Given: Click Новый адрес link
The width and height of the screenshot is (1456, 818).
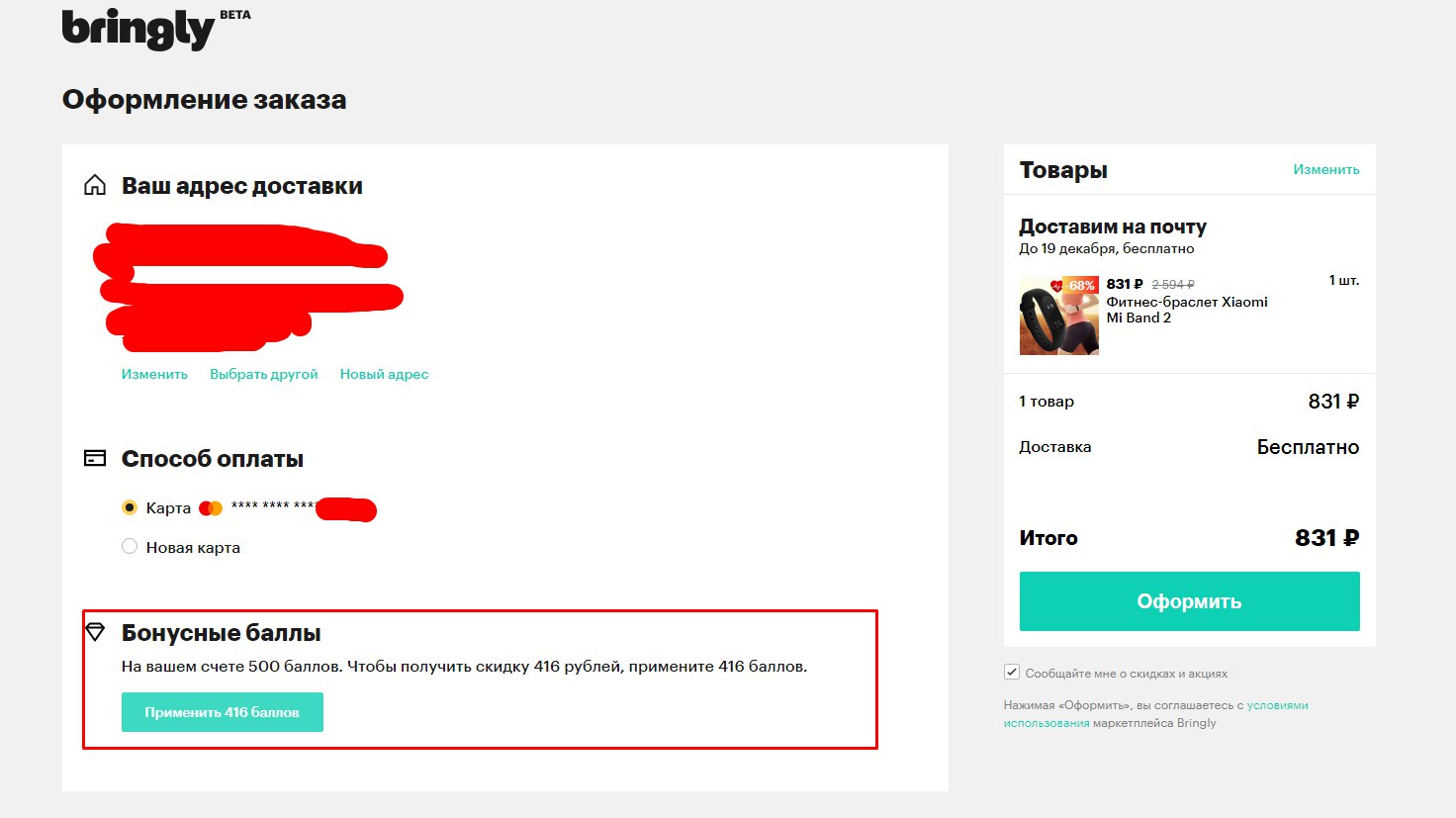Looking at the screenshot, I should point(384,374).
